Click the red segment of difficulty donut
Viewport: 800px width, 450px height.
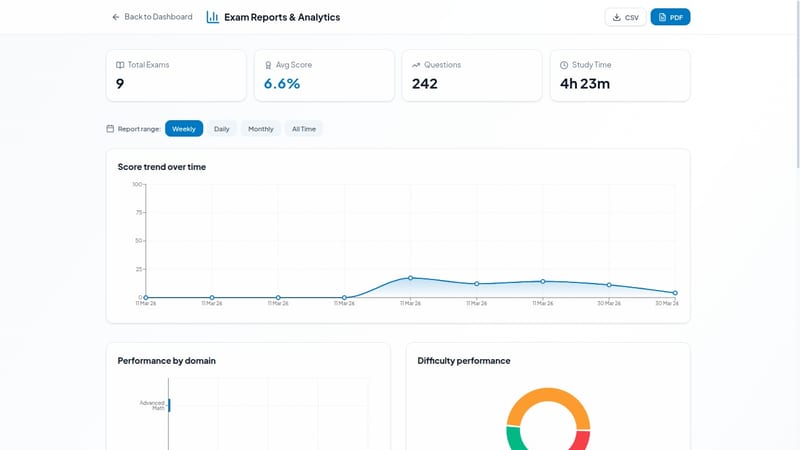coord(581,440)
